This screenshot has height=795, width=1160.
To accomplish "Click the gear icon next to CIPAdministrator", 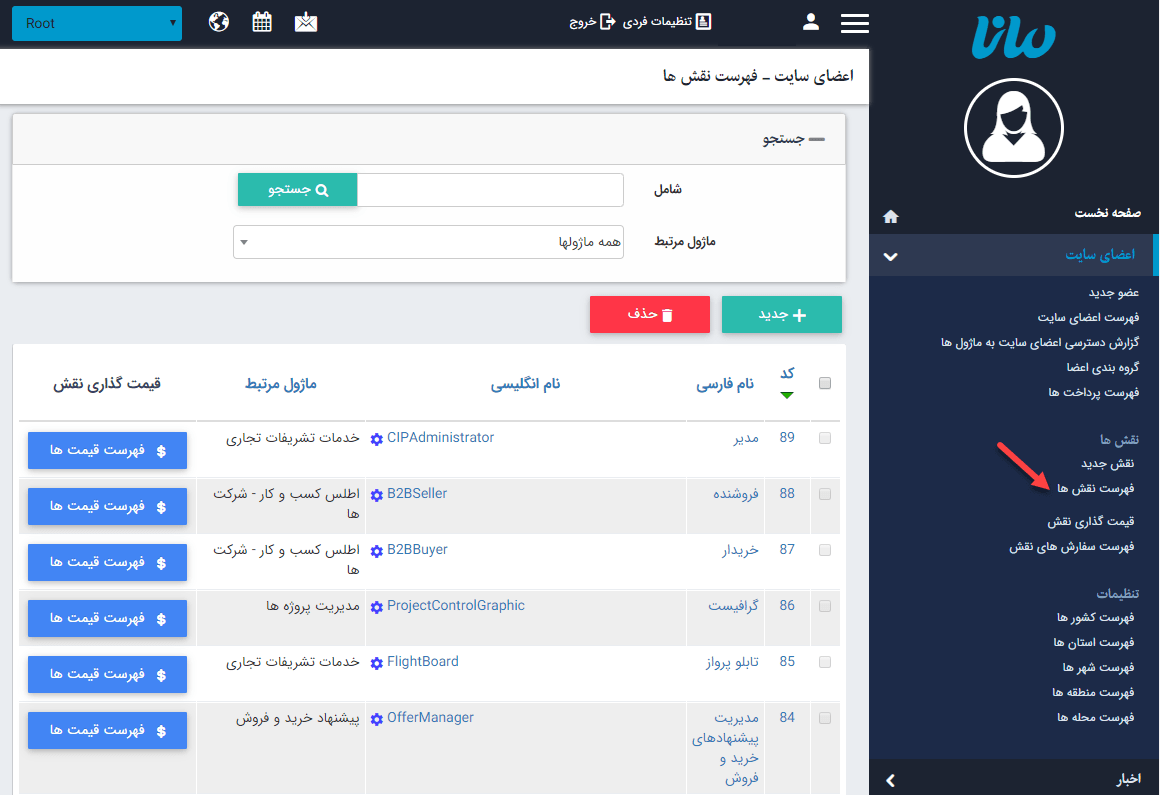I will point(376,437).
